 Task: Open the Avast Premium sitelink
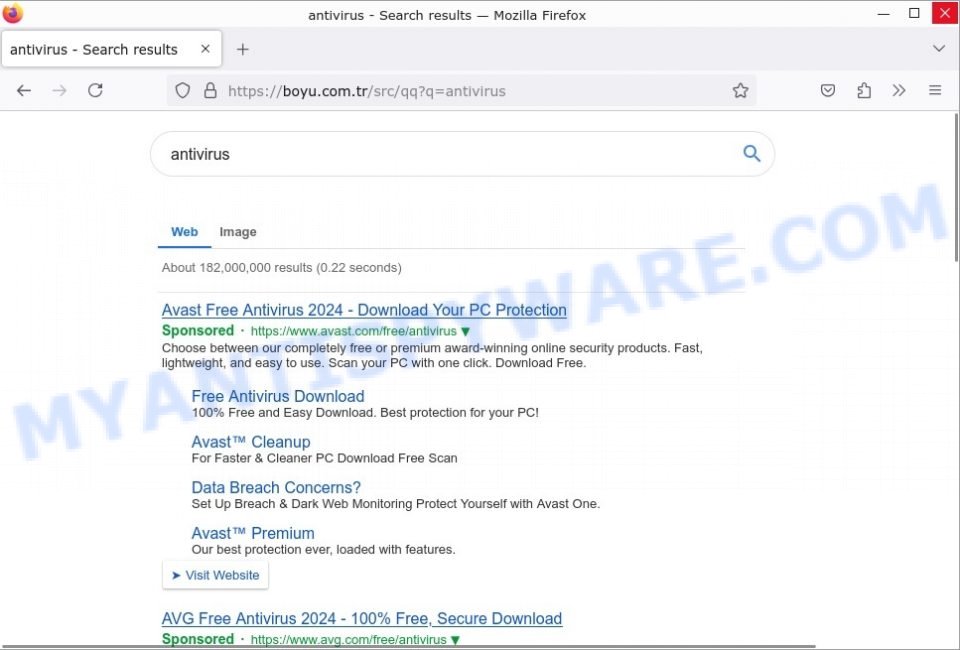point(253,533)
